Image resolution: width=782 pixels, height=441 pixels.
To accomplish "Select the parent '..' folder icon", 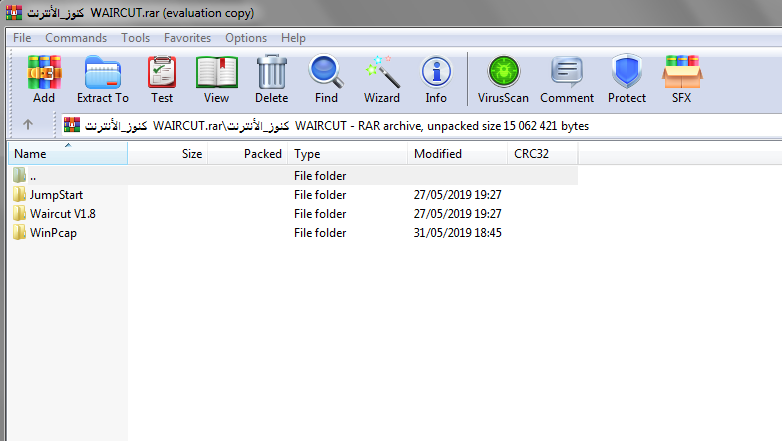I will pos(19,175).
